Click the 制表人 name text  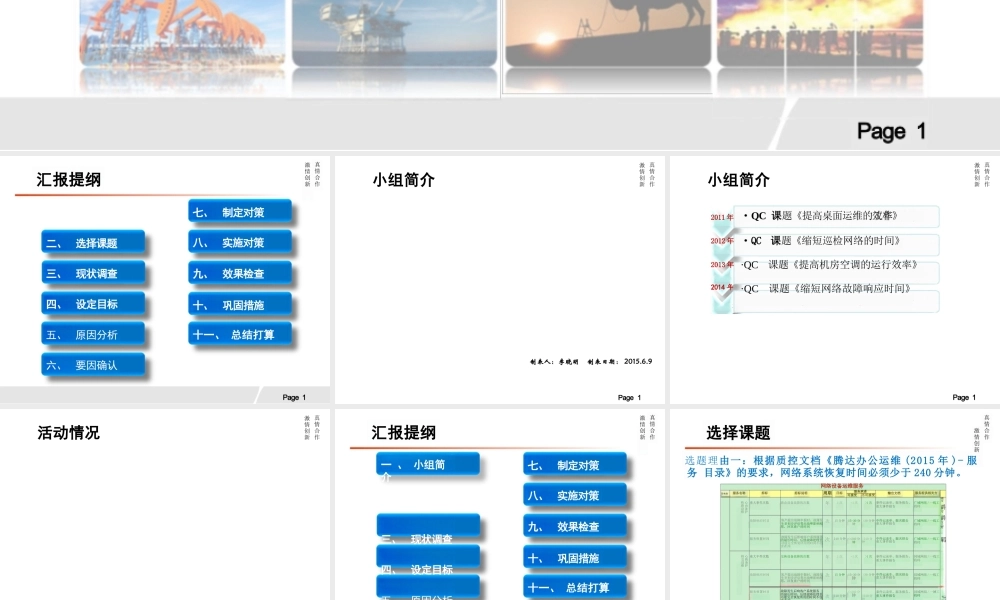pyautogui.click(x=554, y=362)
